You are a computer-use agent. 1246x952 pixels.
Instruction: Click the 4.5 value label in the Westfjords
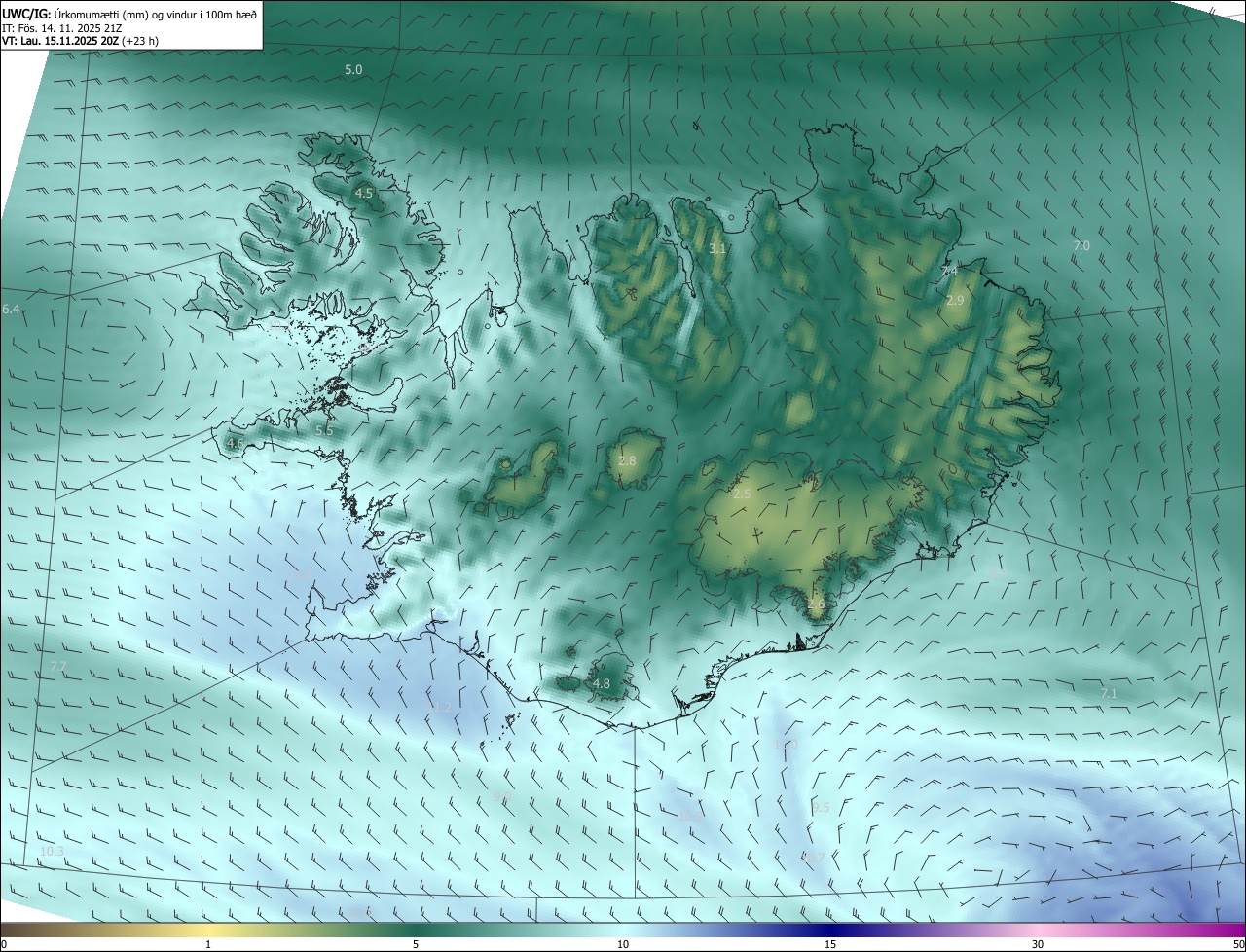(x=363, y=194)
